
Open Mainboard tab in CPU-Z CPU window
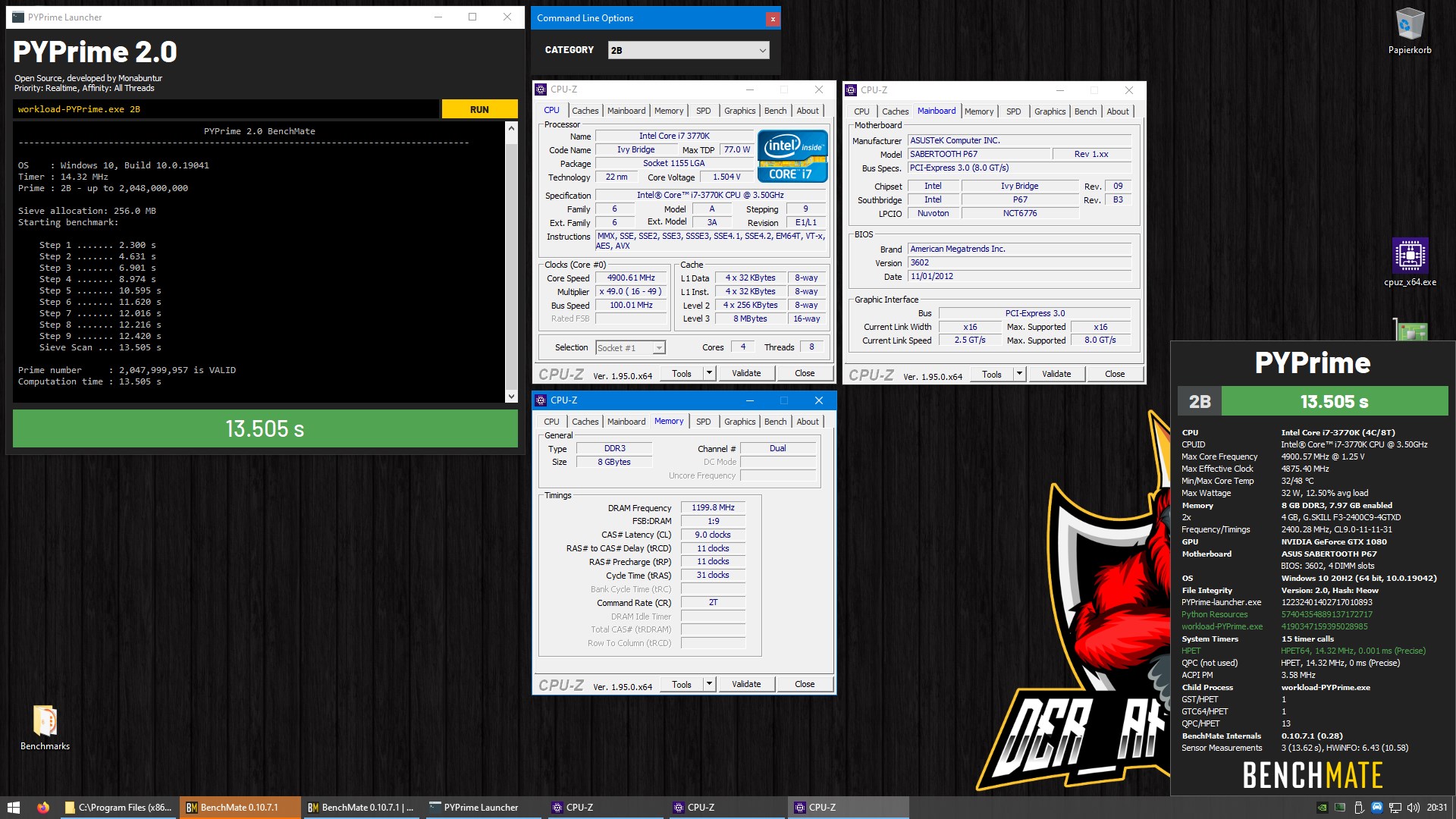click(626, 111)
